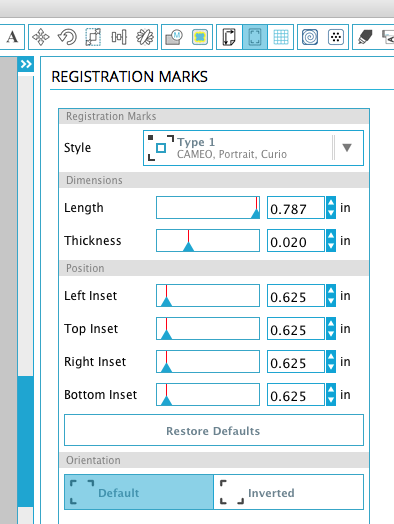394x524 pixels.
Task: Click the Bottom Inset slider
Action: click(x=208, y=394)
